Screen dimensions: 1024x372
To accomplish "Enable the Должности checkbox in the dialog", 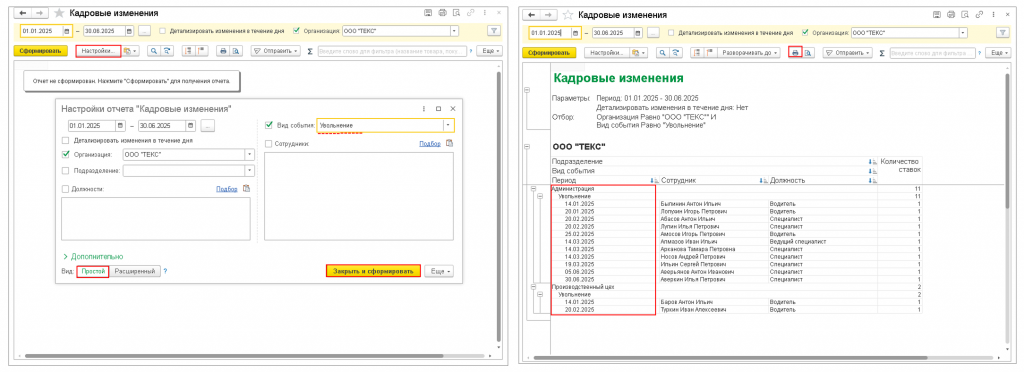I will [65, 189].
